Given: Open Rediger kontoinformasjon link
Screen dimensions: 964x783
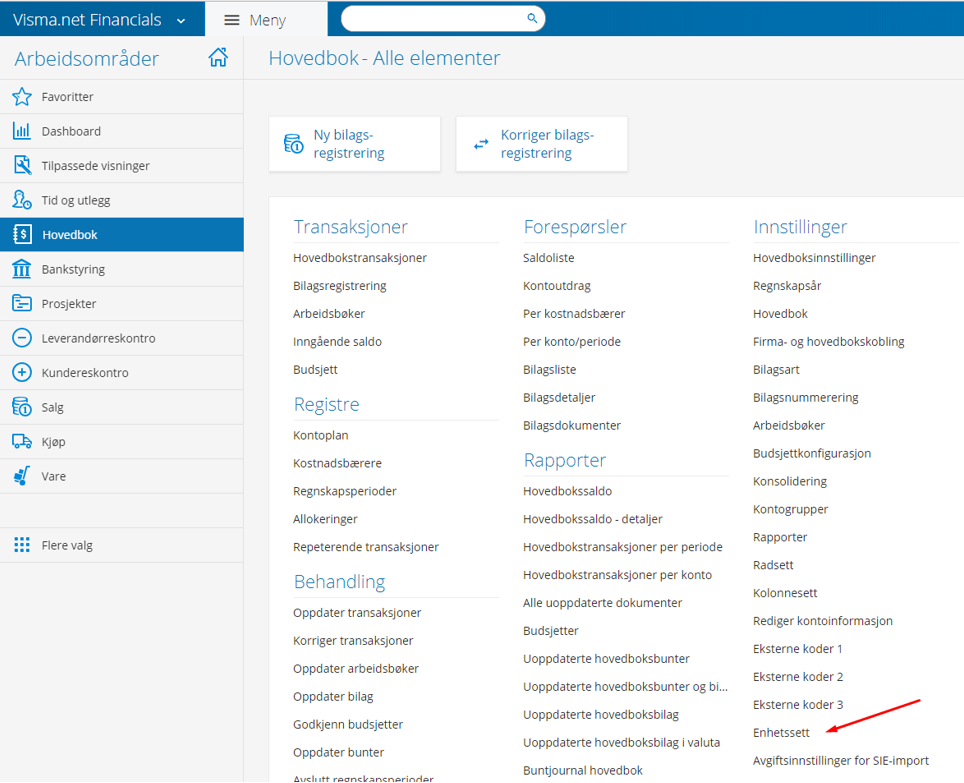Looking at the screenshot, I should 823,621.
